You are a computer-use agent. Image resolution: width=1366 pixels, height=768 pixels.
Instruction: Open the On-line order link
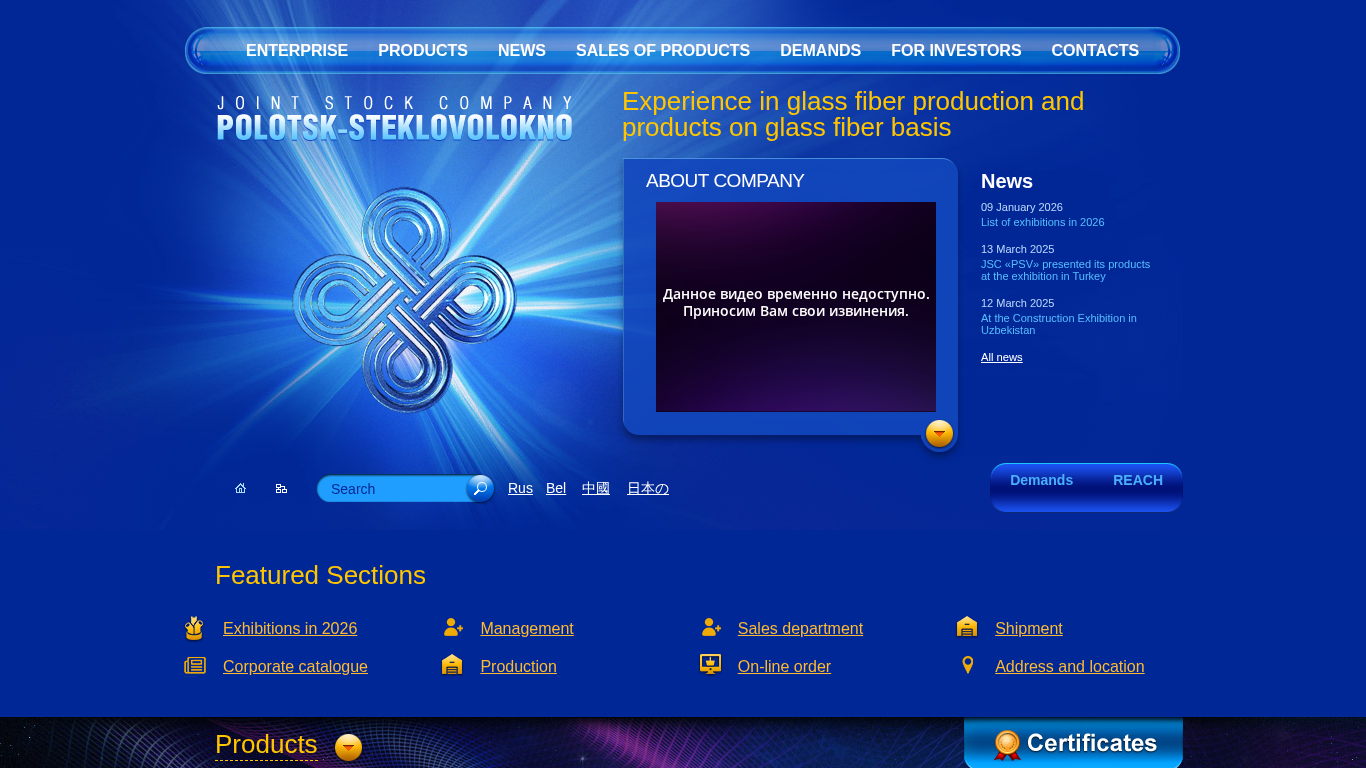(784, 666)
